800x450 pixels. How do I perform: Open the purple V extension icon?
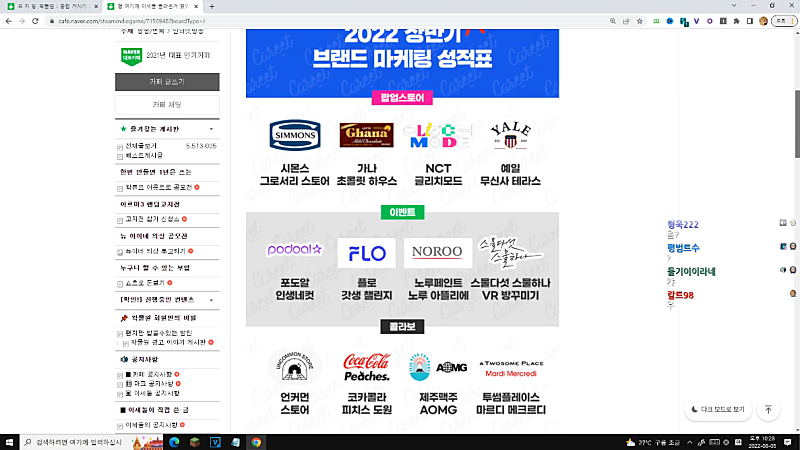pos(696,21)
